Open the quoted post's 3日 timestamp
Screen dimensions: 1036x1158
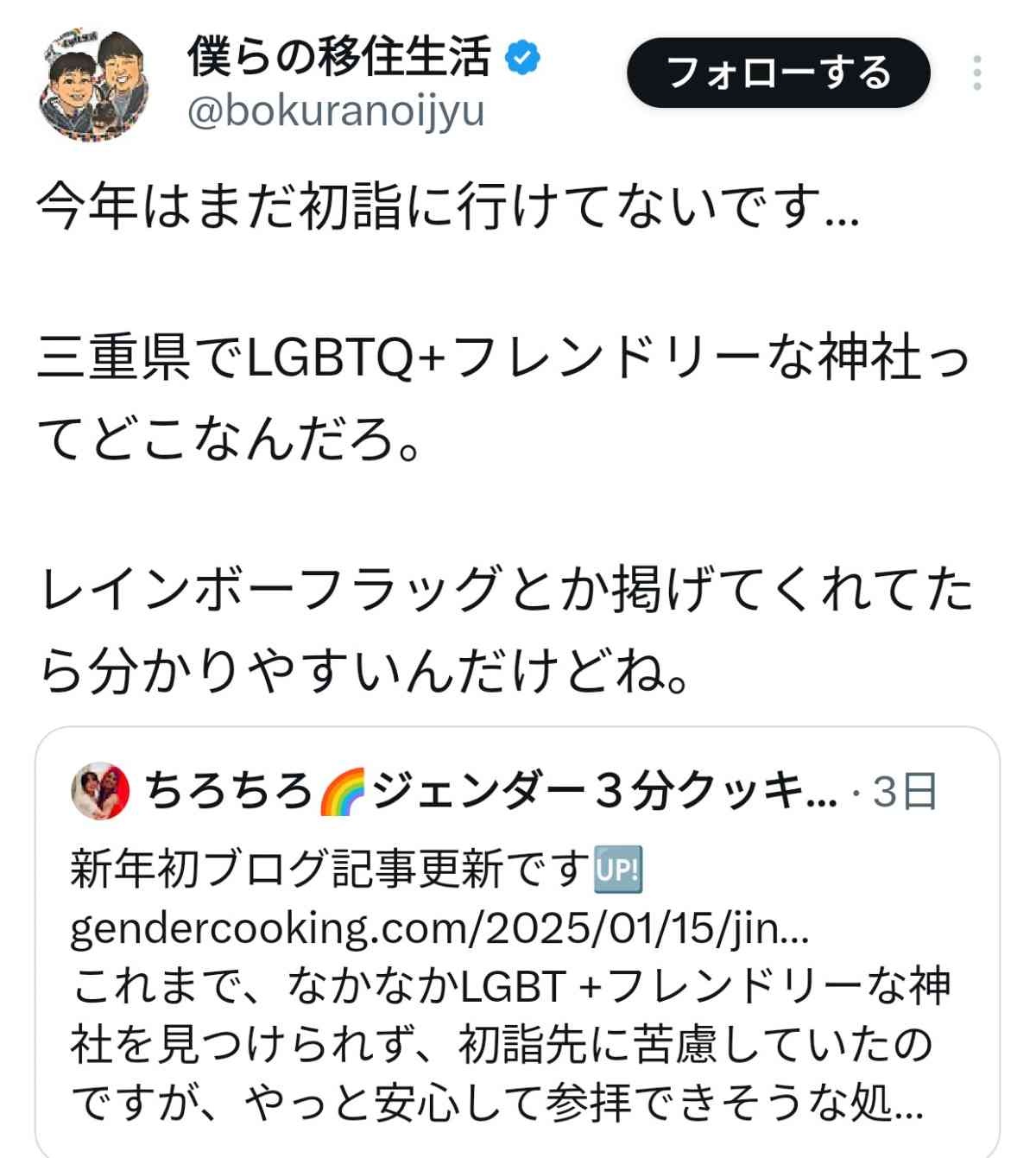pyautogui.click(x=904, y=791)
